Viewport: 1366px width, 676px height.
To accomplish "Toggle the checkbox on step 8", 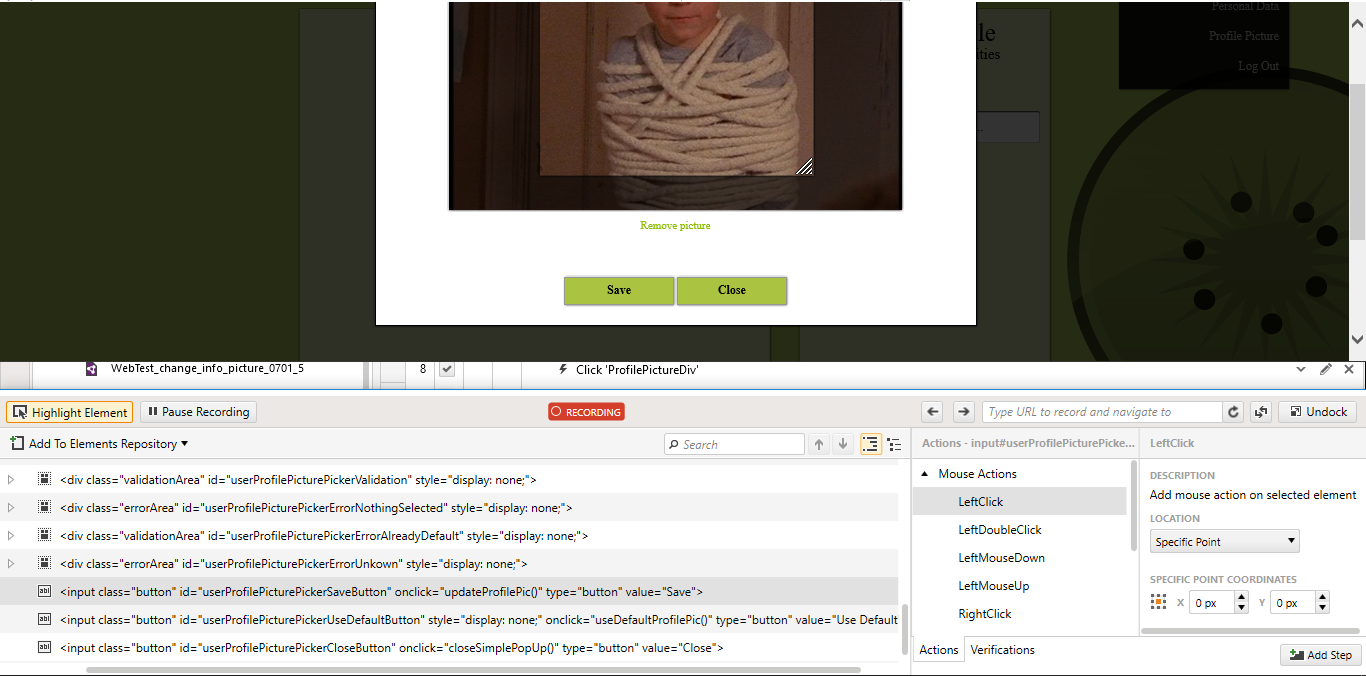I will coord(447,369).
